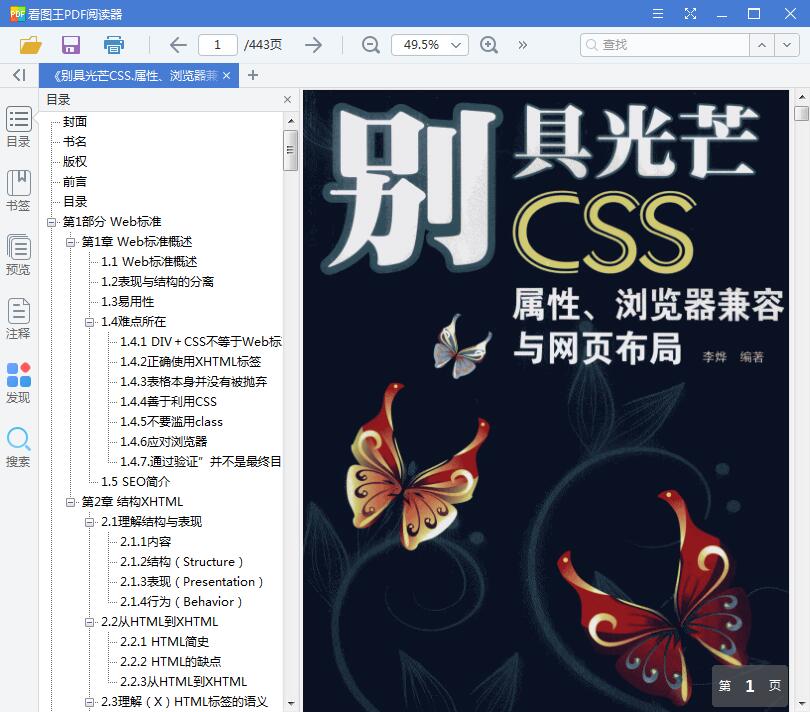Open section 1.4.6应对浏览器
810x712 pixels.
click(164, 442)
